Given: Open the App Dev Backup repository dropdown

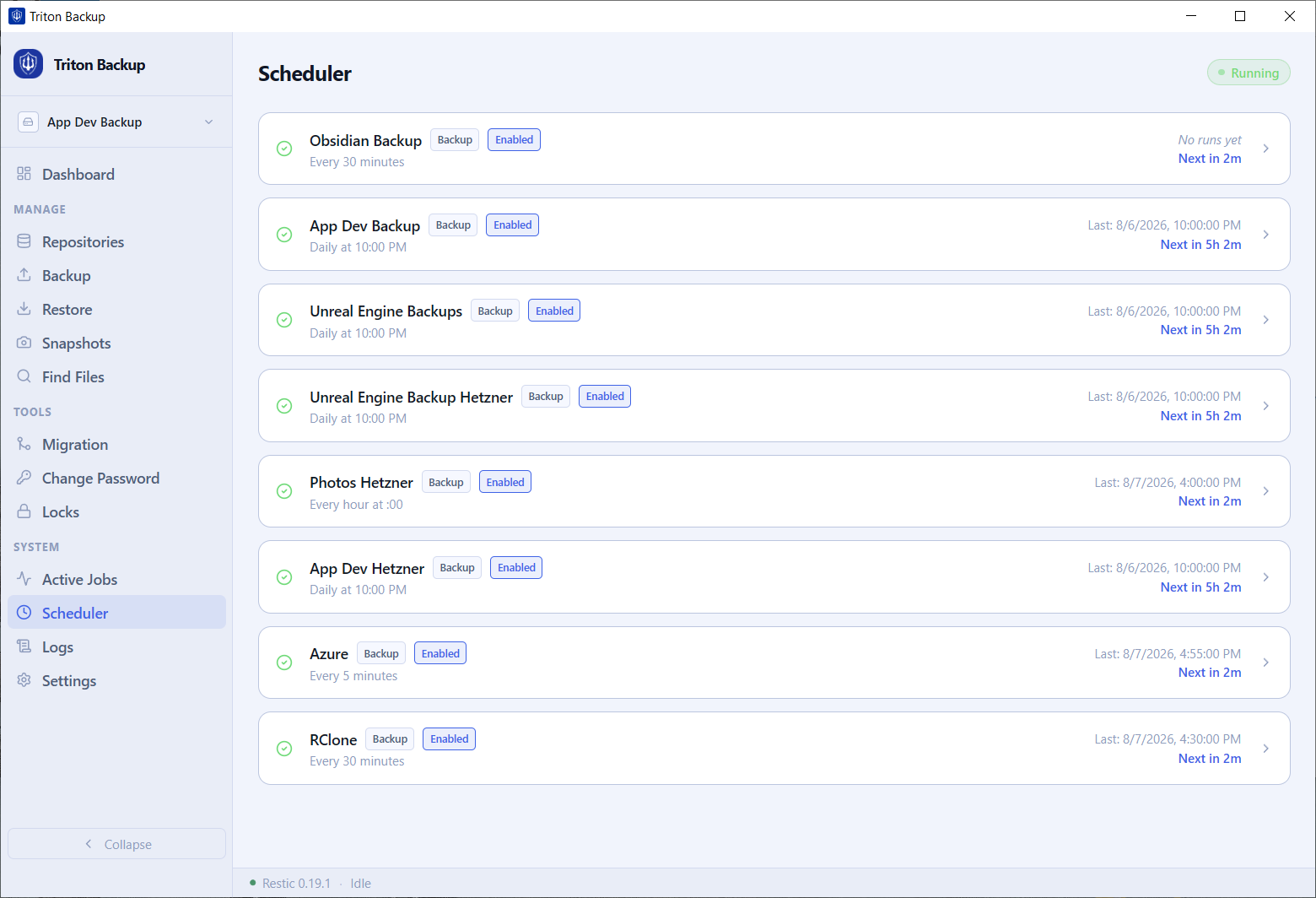Looking at the screenshot, I should click(x=116, y=122).
